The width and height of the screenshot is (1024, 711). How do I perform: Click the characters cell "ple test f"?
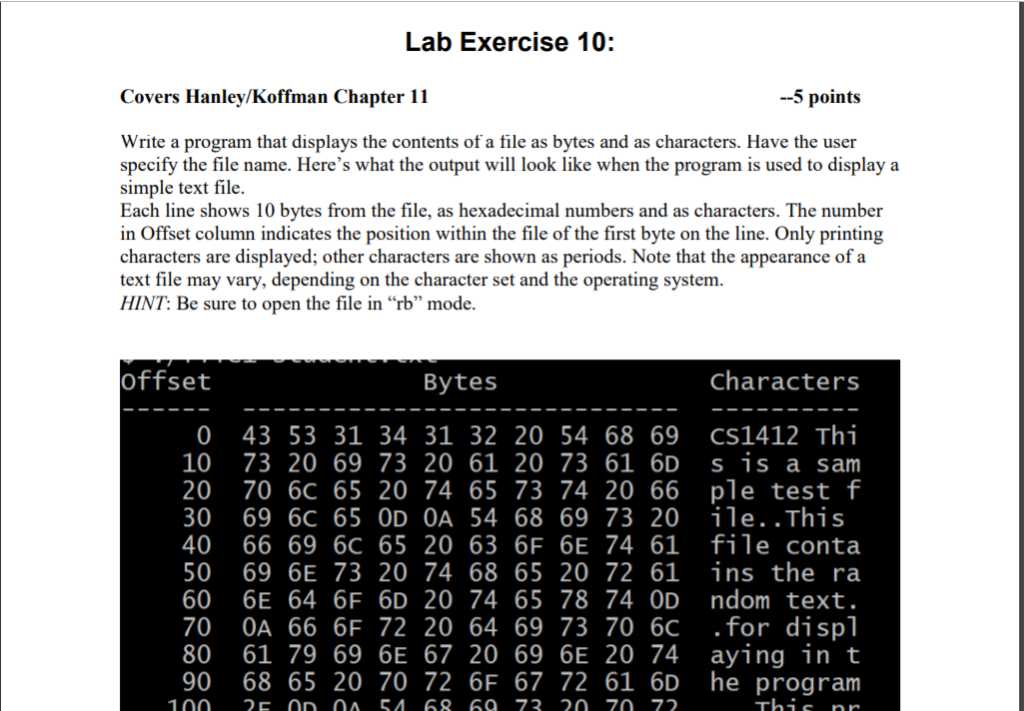point(785,491)
